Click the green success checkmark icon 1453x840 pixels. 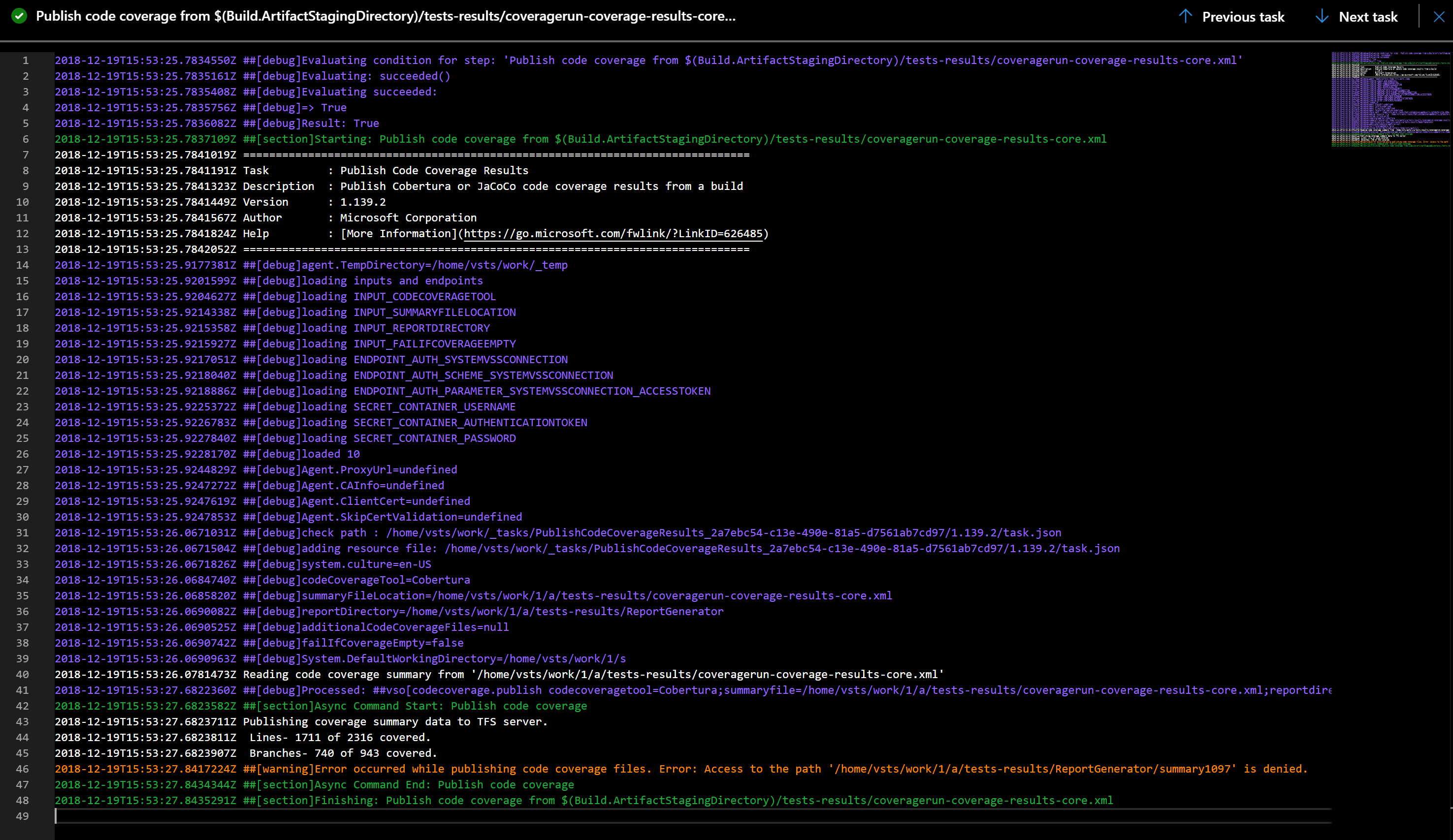(x=19, y=16)
